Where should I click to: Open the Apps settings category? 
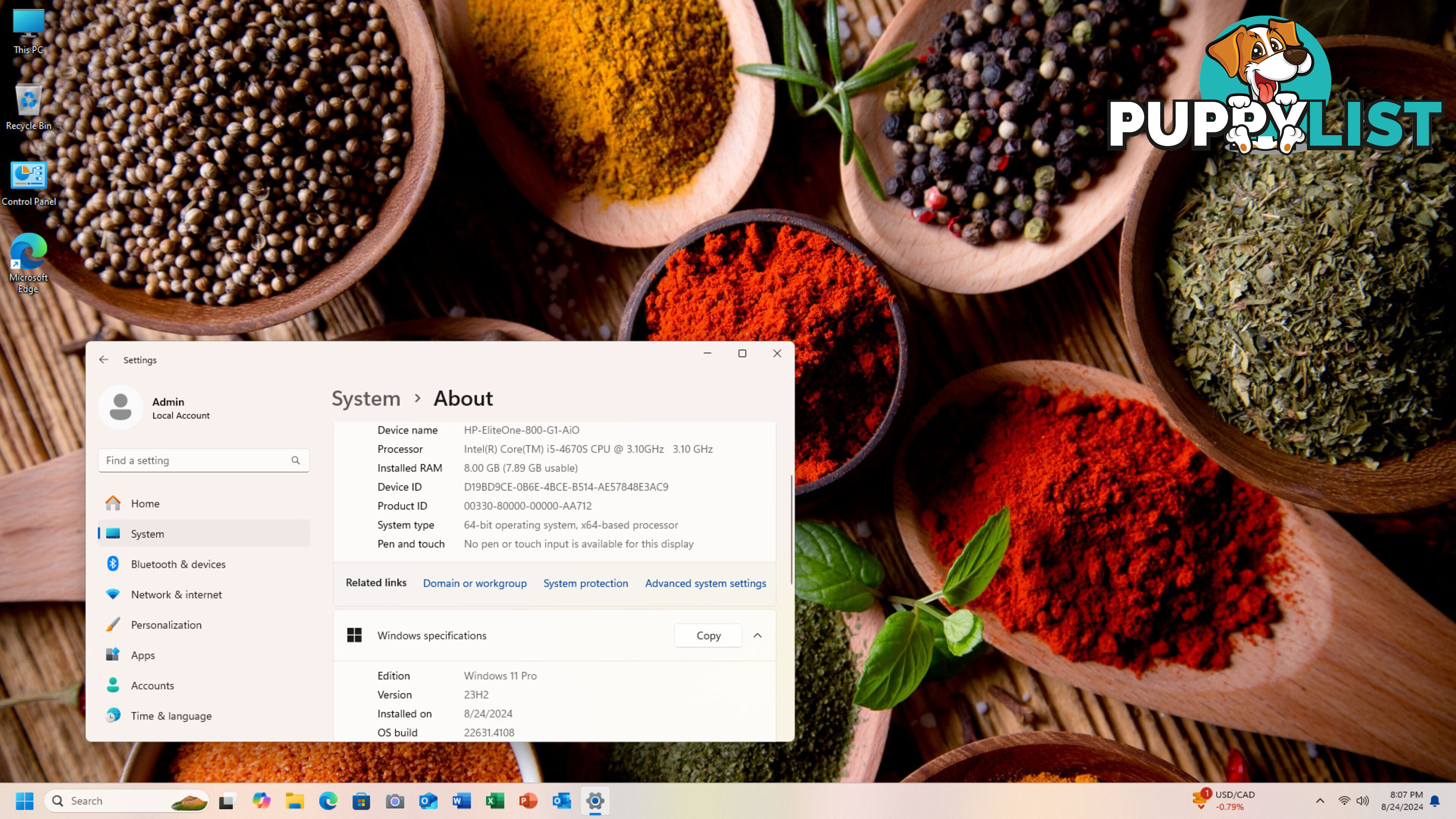coord(204,655)
